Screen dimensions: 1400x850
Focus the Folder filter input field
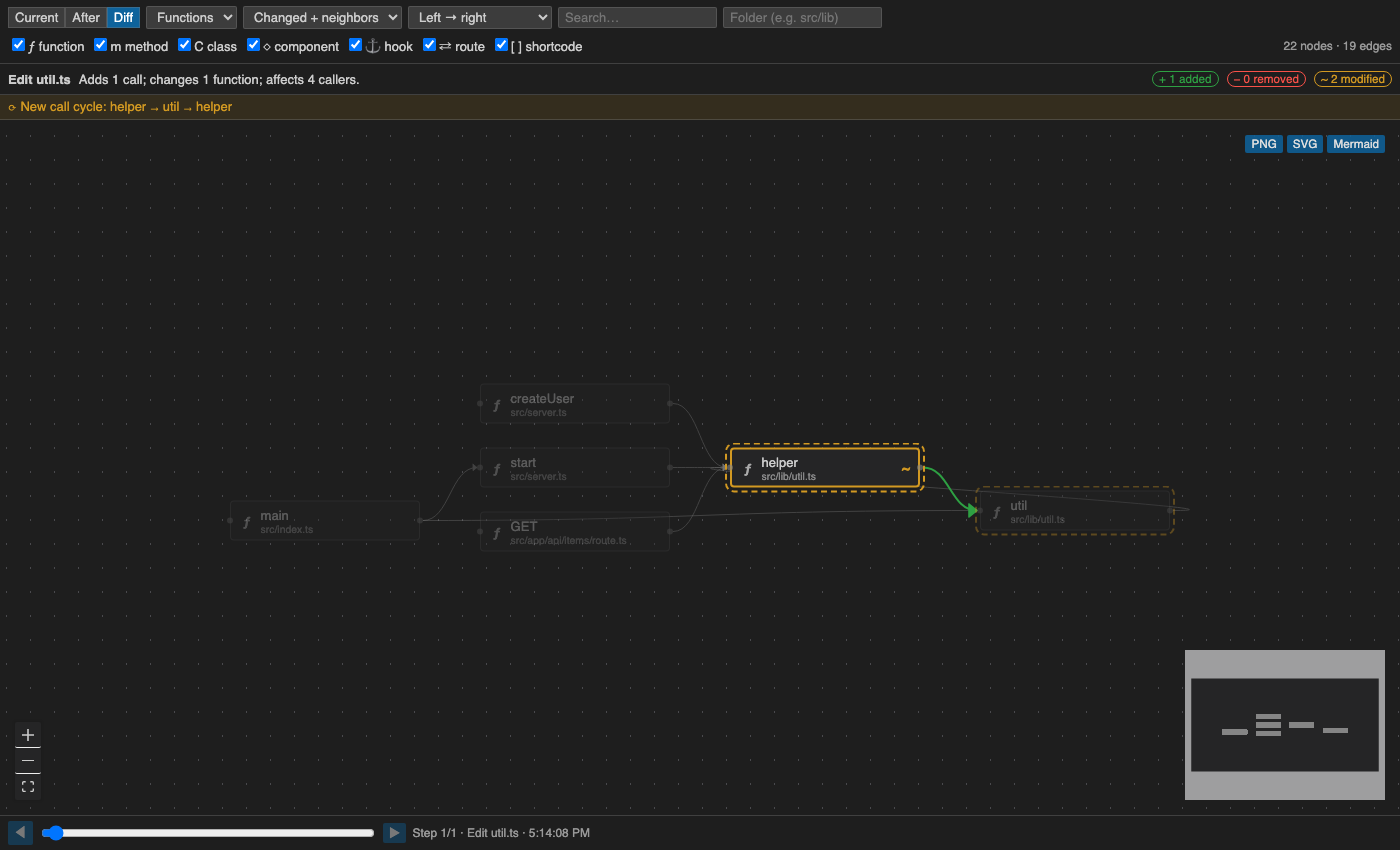click(802, 17)
